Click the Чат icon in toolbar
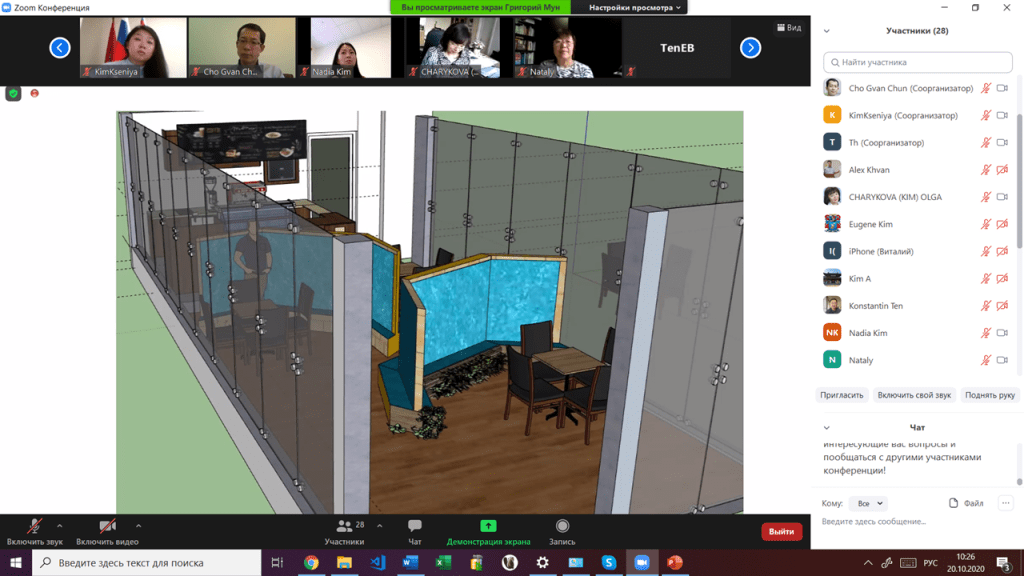Screen dimensions: 1024x576 point(415,531)
